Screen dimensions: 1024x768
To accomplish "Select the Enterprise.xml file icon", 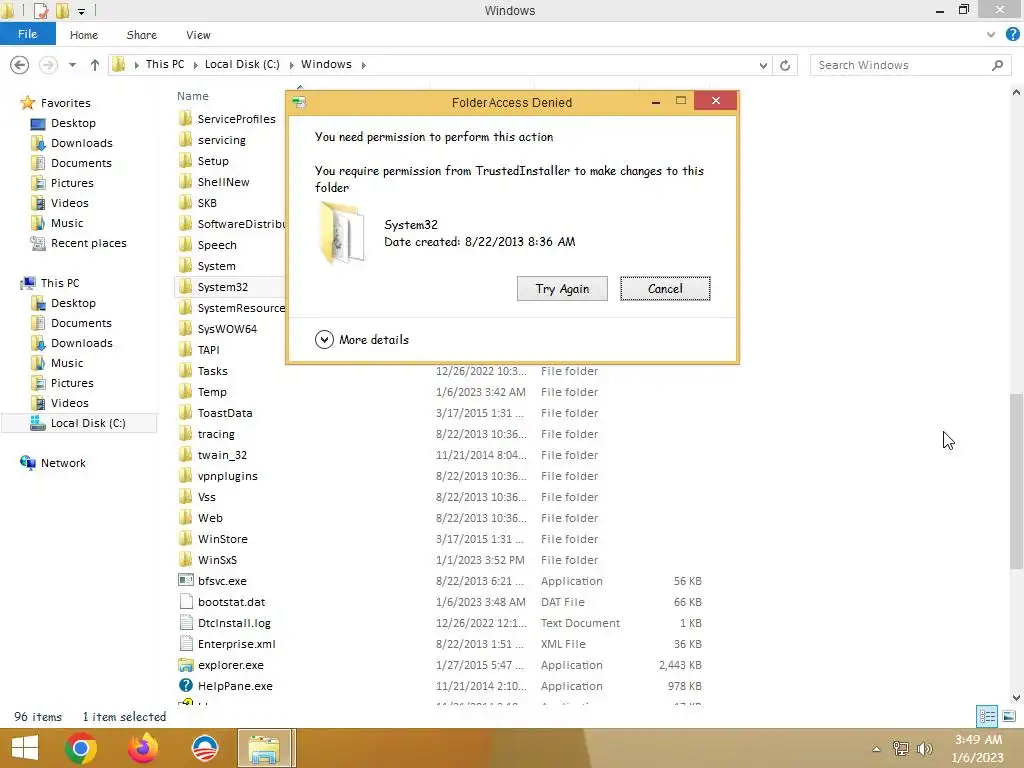I will [x=185, y=643].
